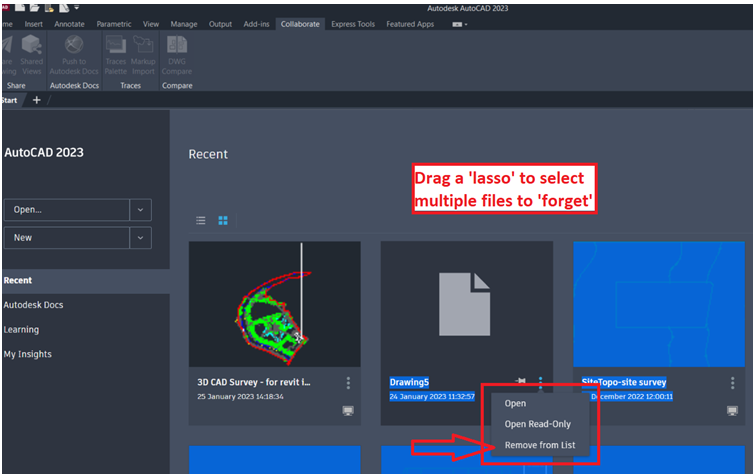Image resolution: width=753 pixels, height=474 pixels.
Task: Open the Manage ribbon tab
Action: pyautogui.click(x=184, y=24)
